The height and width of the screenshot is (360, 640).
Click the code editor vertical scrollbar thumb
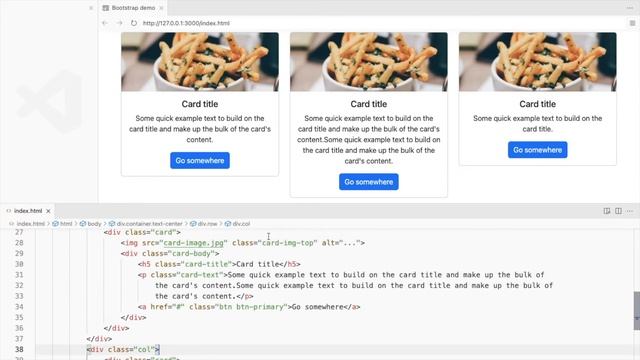[636, 311]
